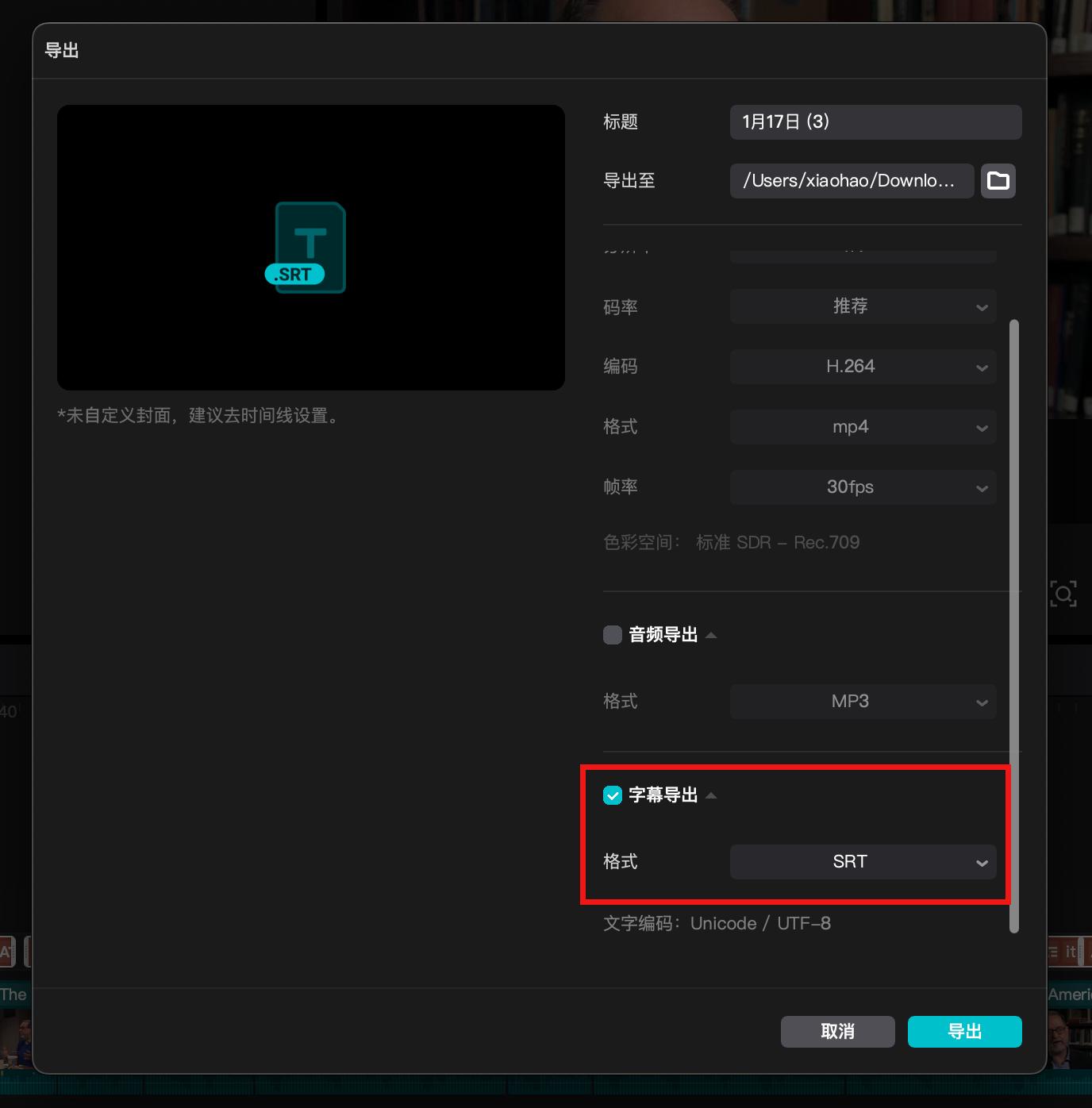The height and width of the screenshot is (1108, 1092).
Task: Uncheck the 字幕导出 subtitle export checkbox
Action: pos(612,794)
